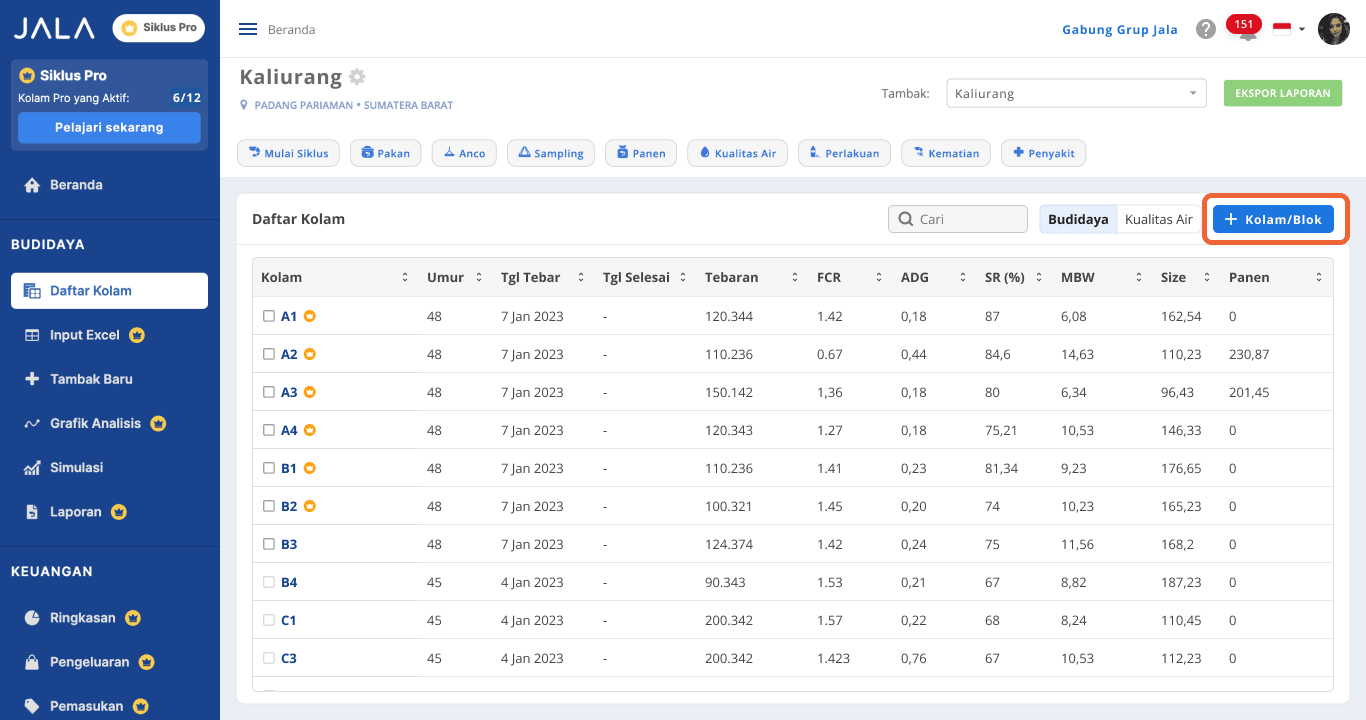This screenshot has height=720, width=1366.
Task: Click the crown icon next to Grafik Analisis
Action: point(158,423)
